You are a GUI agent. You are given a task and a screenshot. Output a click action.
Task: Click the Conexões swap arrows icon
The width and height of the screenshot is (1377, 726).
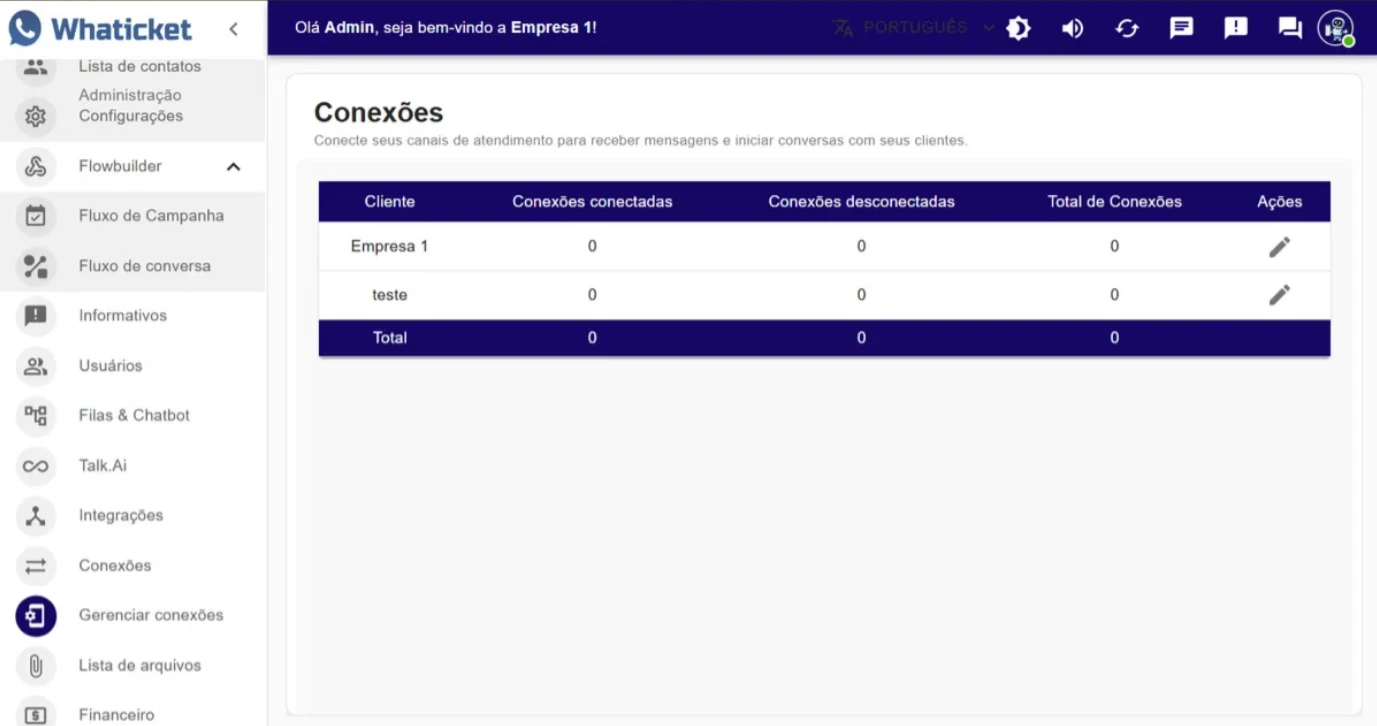point(36,566)
